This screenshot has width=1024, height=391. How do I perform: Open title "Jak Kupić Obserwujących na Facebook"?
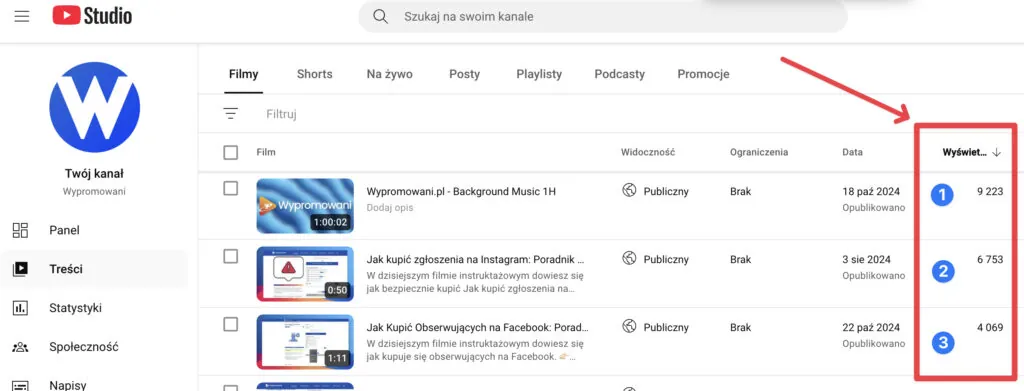(x=477, y=327)
